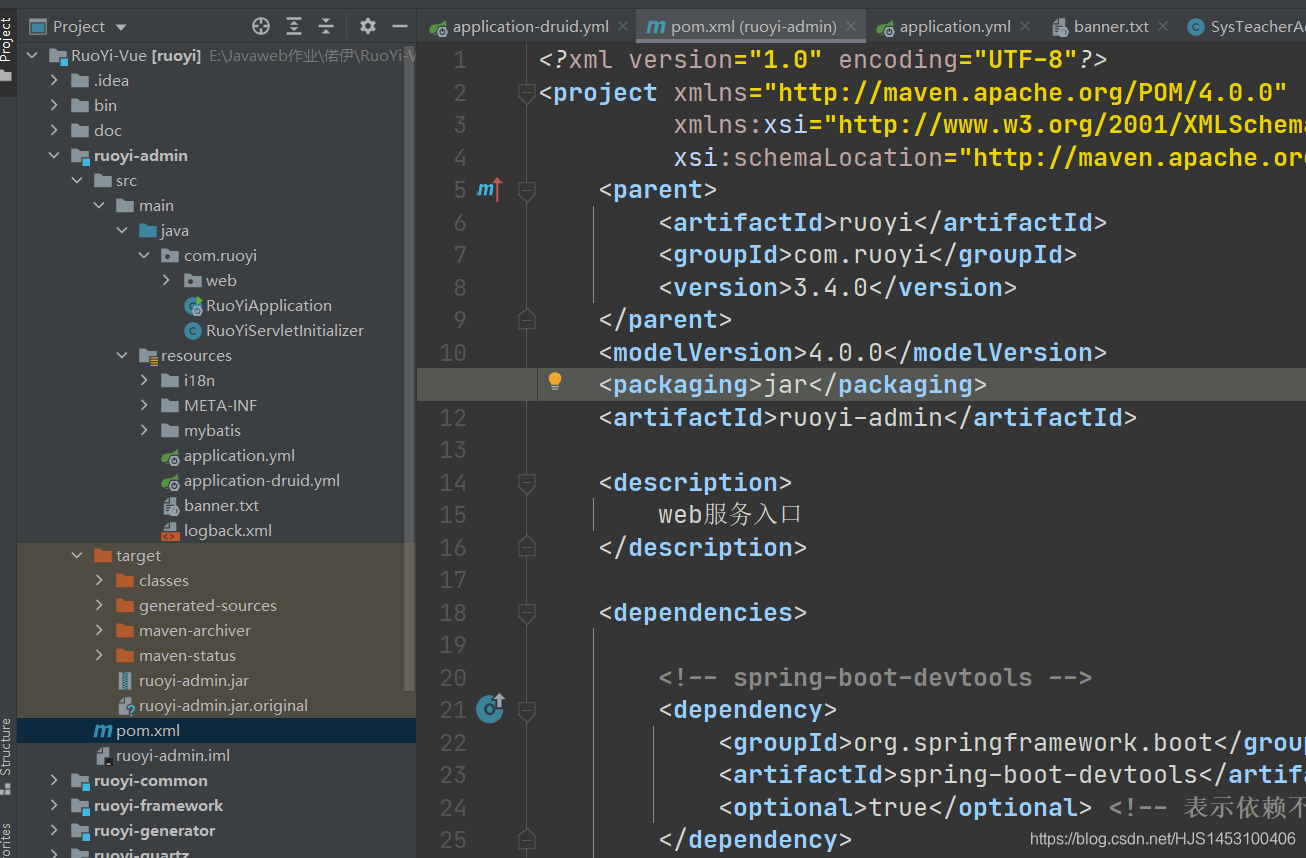
Task: Open application-druid.yml in project tree
Action: pos(250,480)
